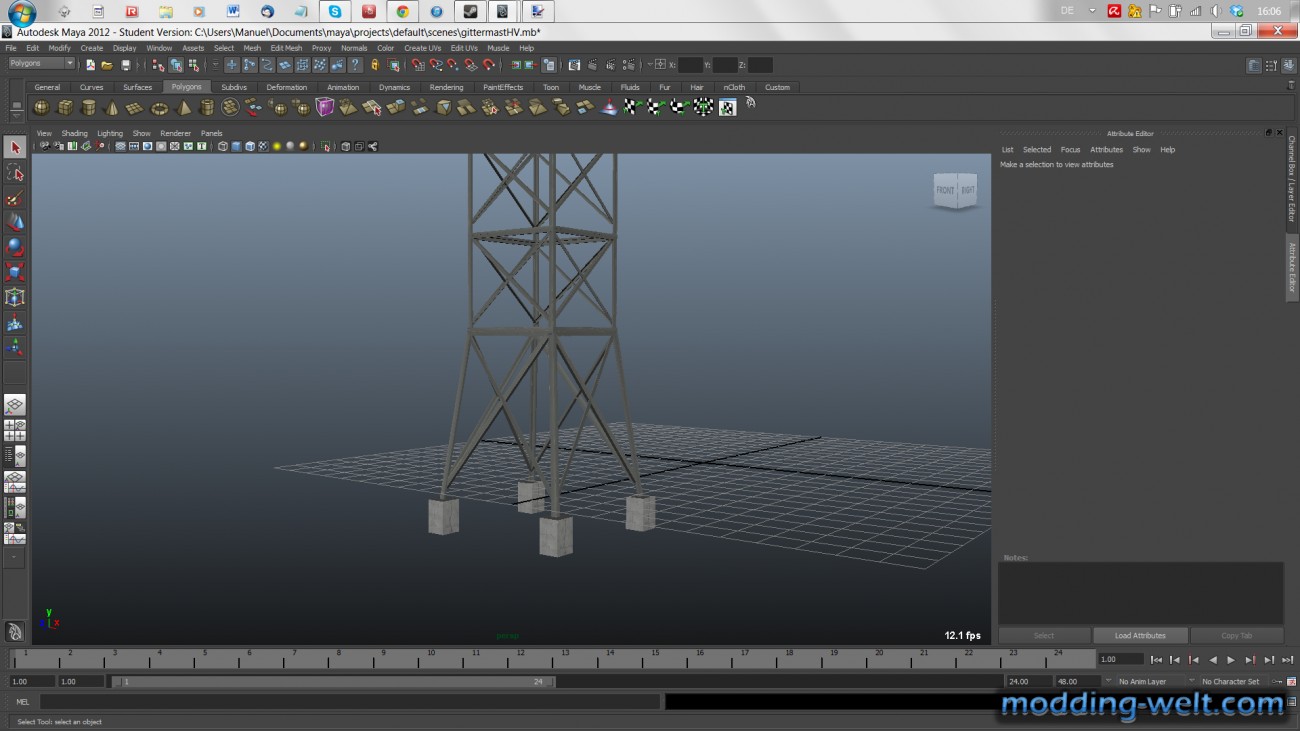Create a polygon torus from the shelf
Screen dimensions: 1300x731
click(x=159, y=107)
